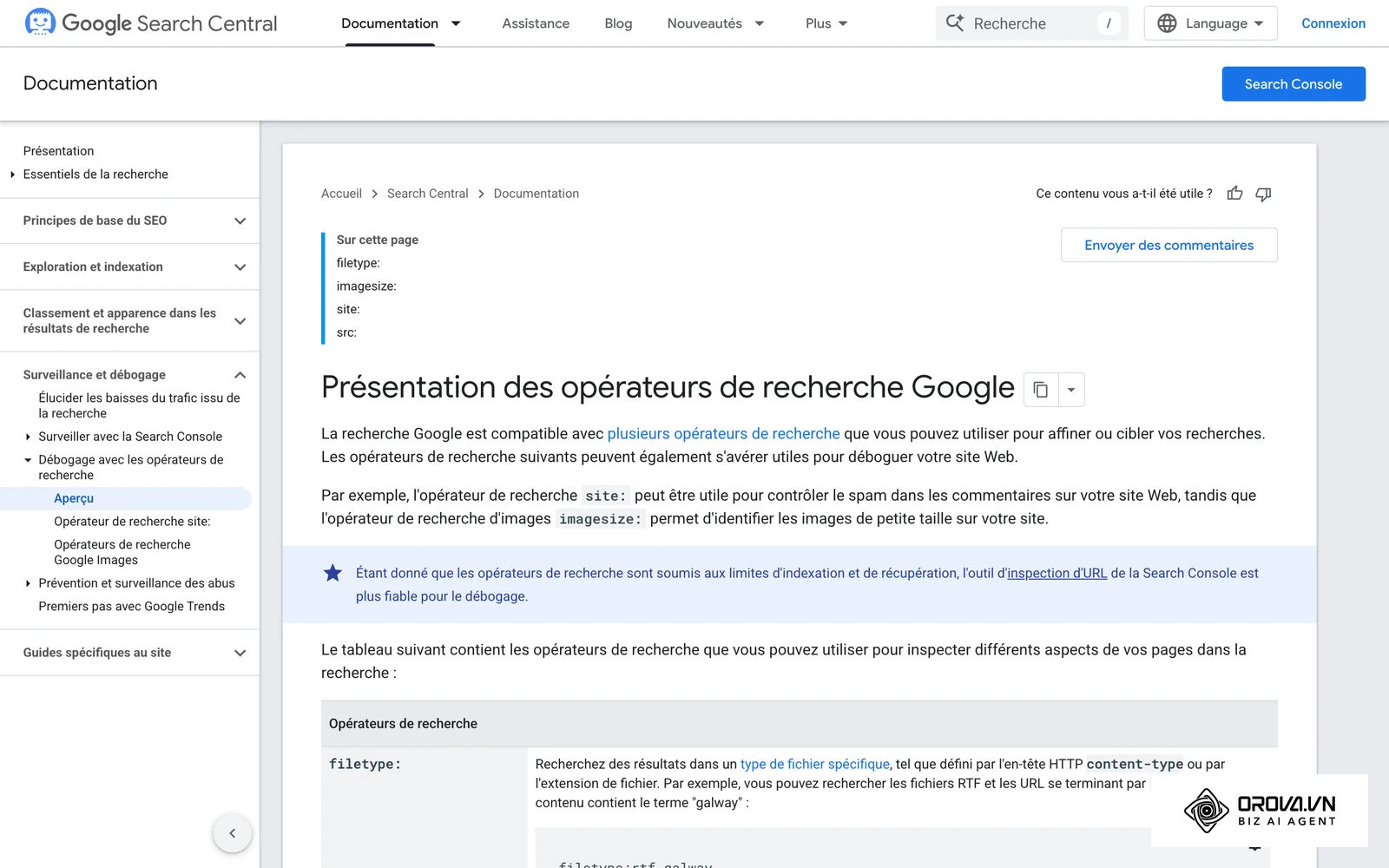Collapse the sidebar with the round arrow button
The width and height of the screenshot is (1389, 868).
click(x=232, y=833)
